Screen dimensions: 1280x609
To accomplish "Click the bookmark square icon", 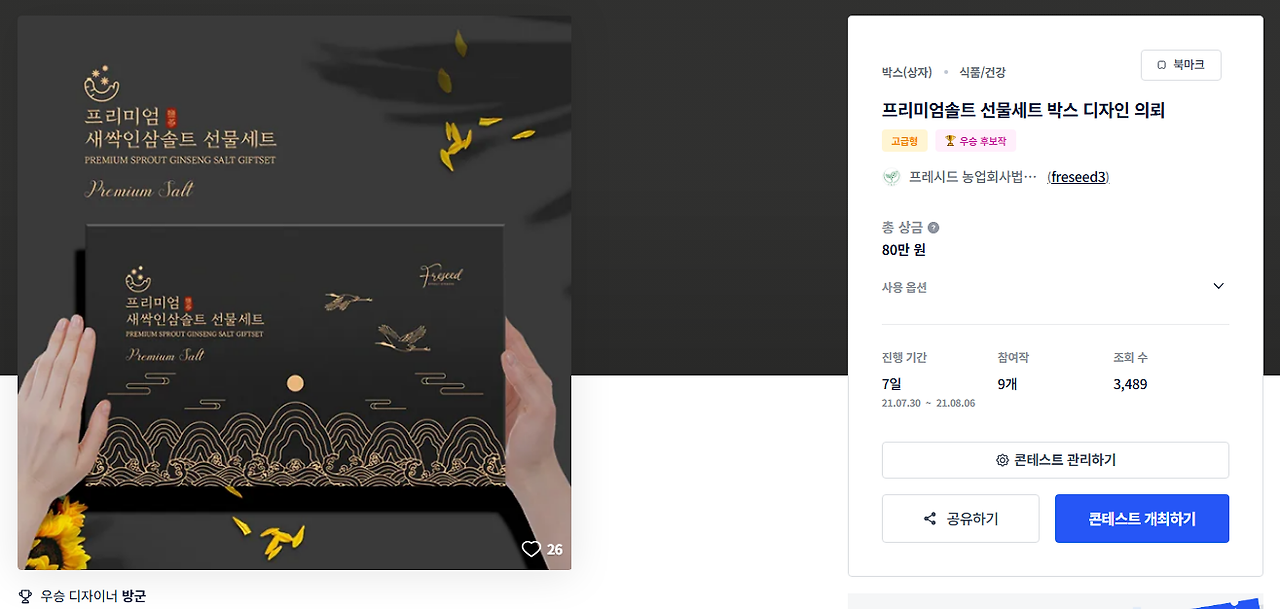I will [1161, 65].
